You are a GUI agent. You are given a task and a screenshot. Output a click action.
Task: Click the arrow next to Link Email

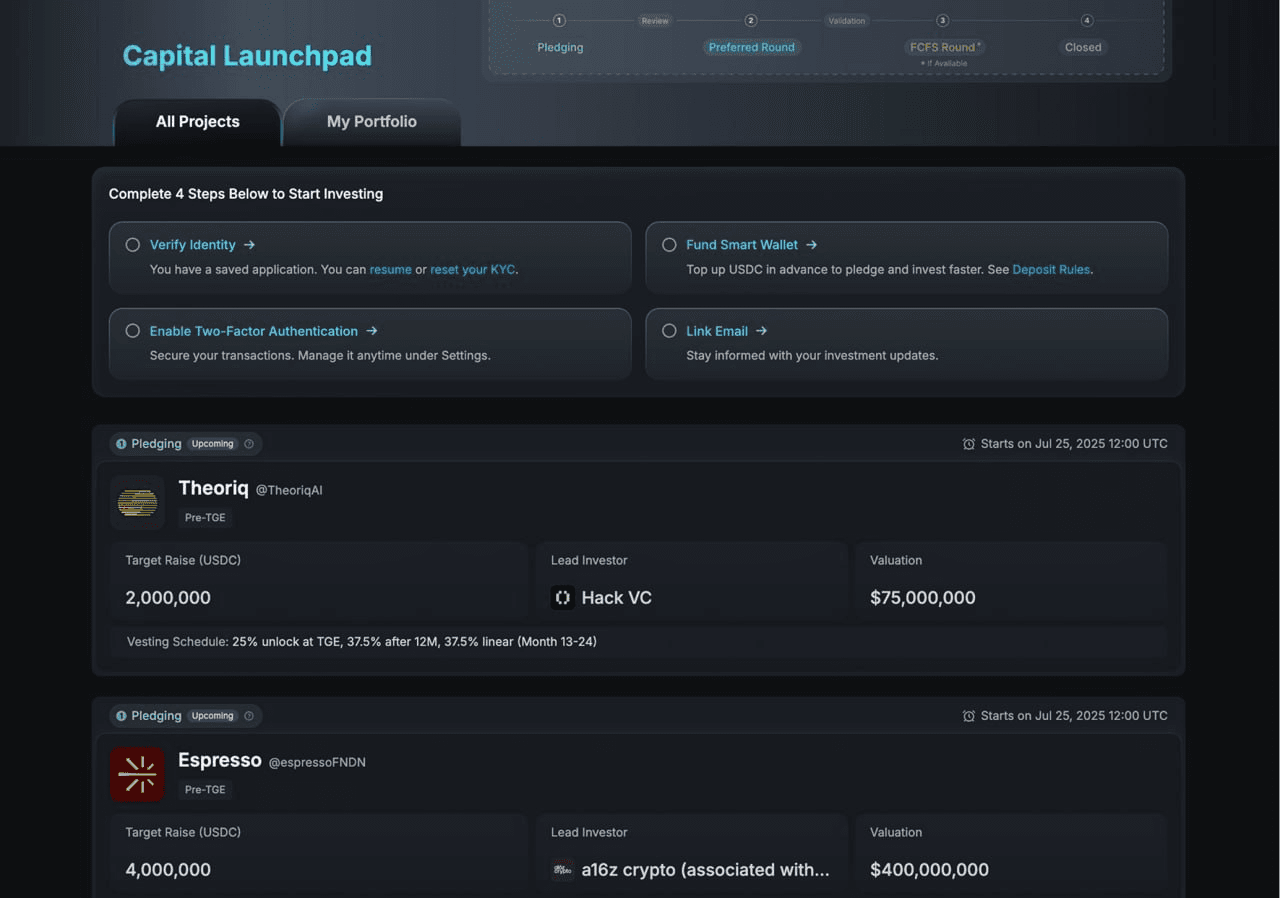(761, 331)
